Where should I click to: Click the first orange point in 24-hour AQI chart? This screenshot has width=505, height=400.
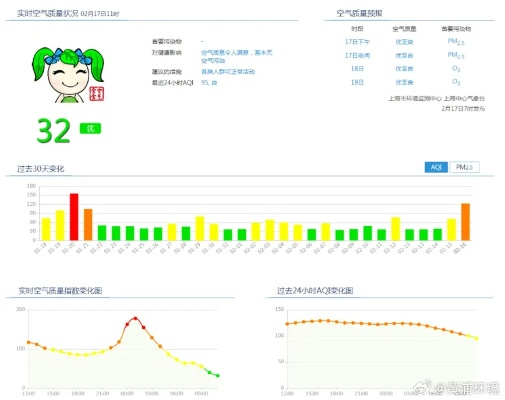pos(287,324)
